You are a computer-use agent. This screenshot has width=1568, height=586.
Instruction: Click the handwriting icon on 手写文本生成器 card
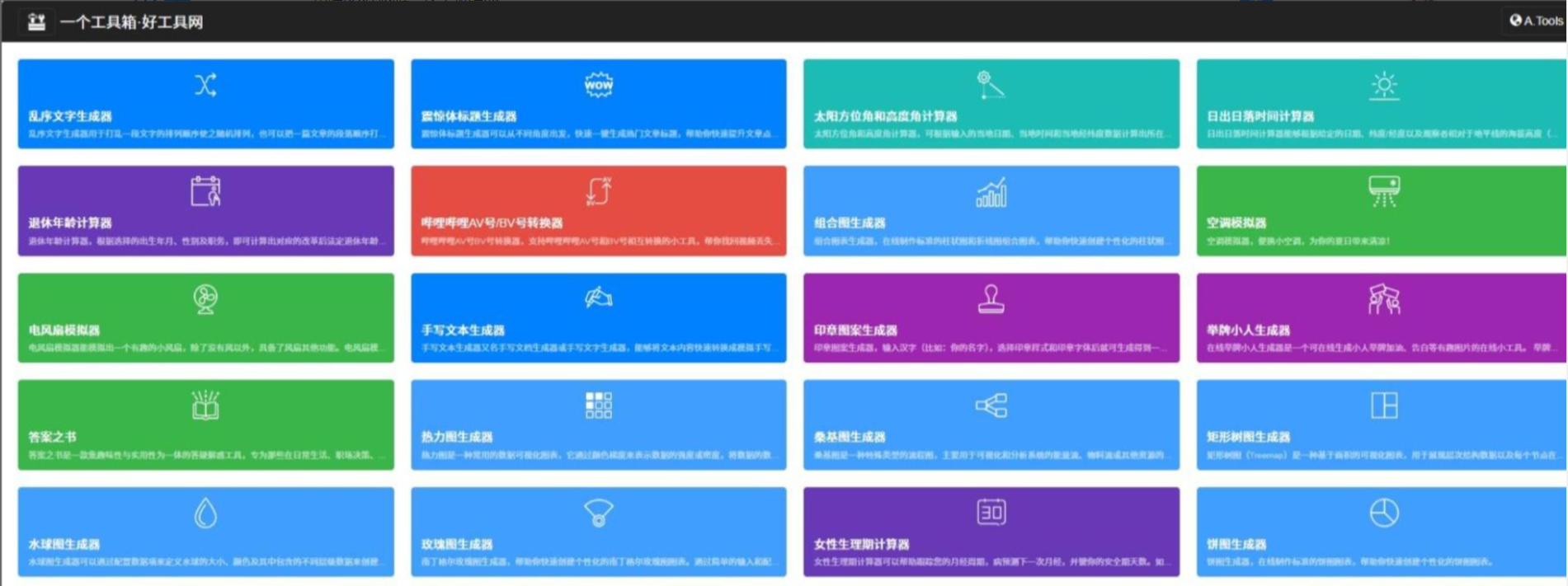(598, 298)
